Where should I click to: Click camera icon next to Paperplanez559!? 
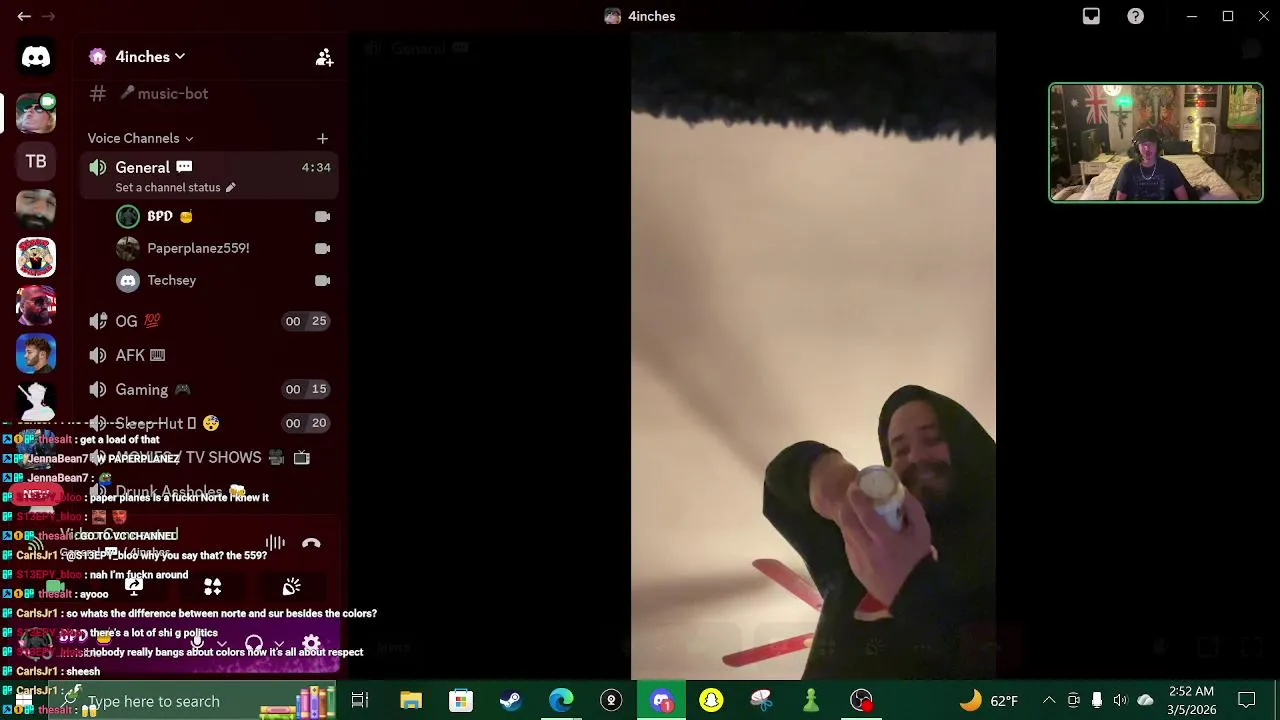click(322, 248)
